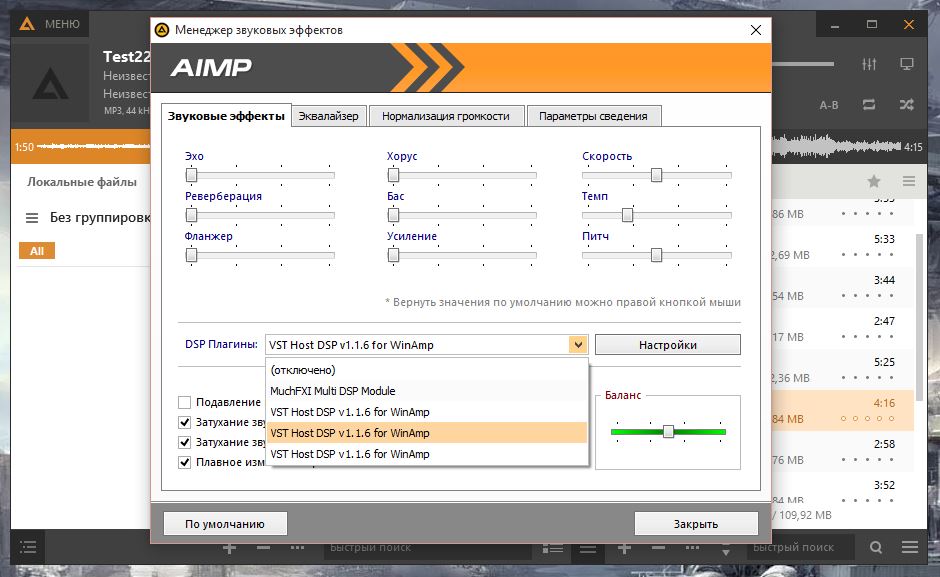Toggle the Плавное изм checkbox
The width and height of the screenshot is (940, 577).
pyautogui.click(x=185, y=462)
